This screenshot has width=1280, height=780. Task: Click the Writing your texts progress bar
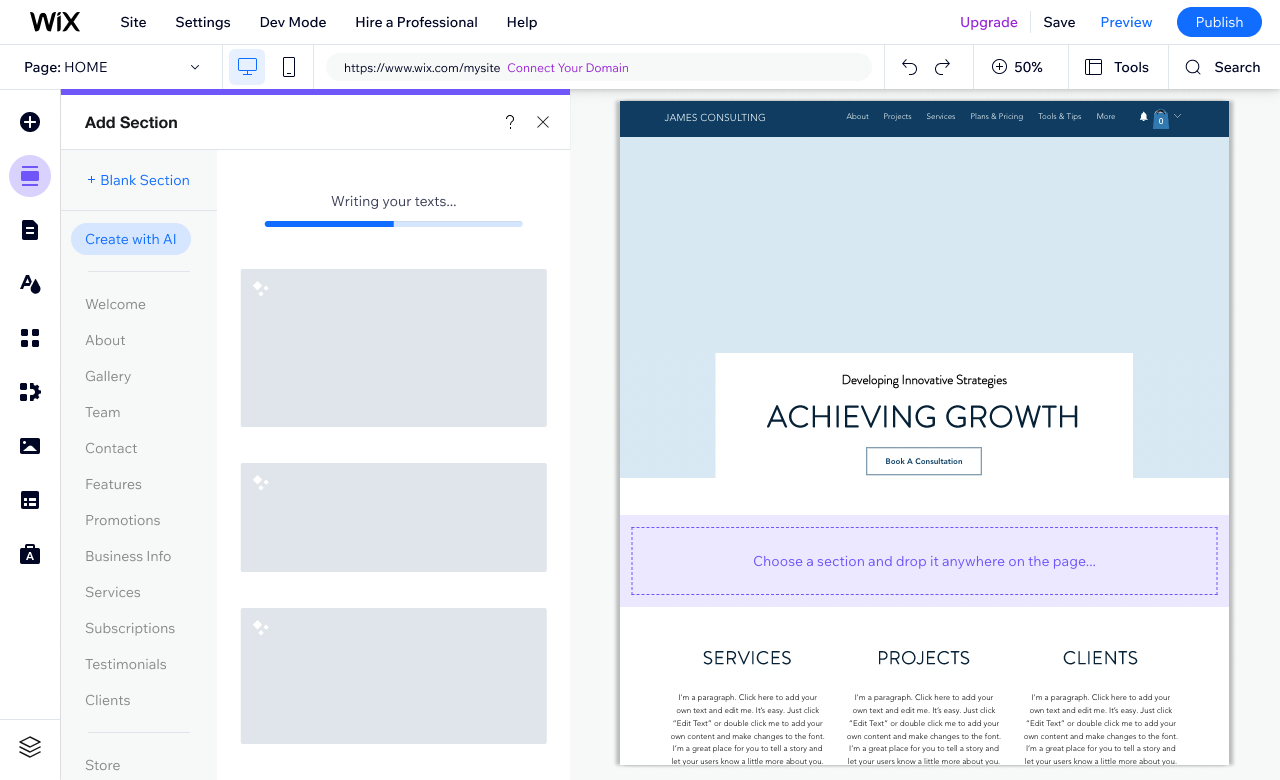tap(394, 224)
